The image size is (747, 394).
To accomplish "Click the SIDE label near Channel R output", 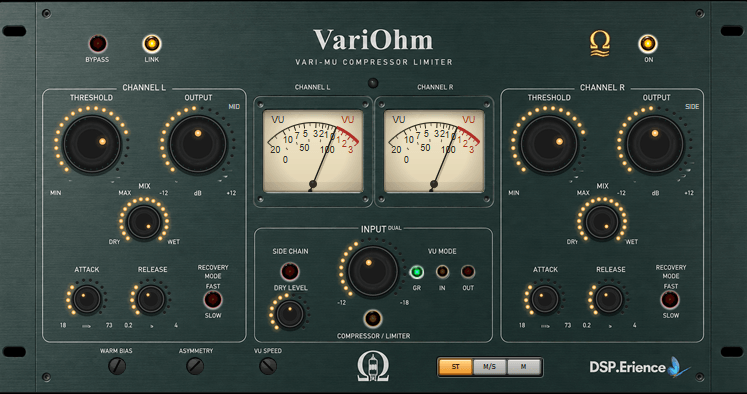I will [692, 107].
